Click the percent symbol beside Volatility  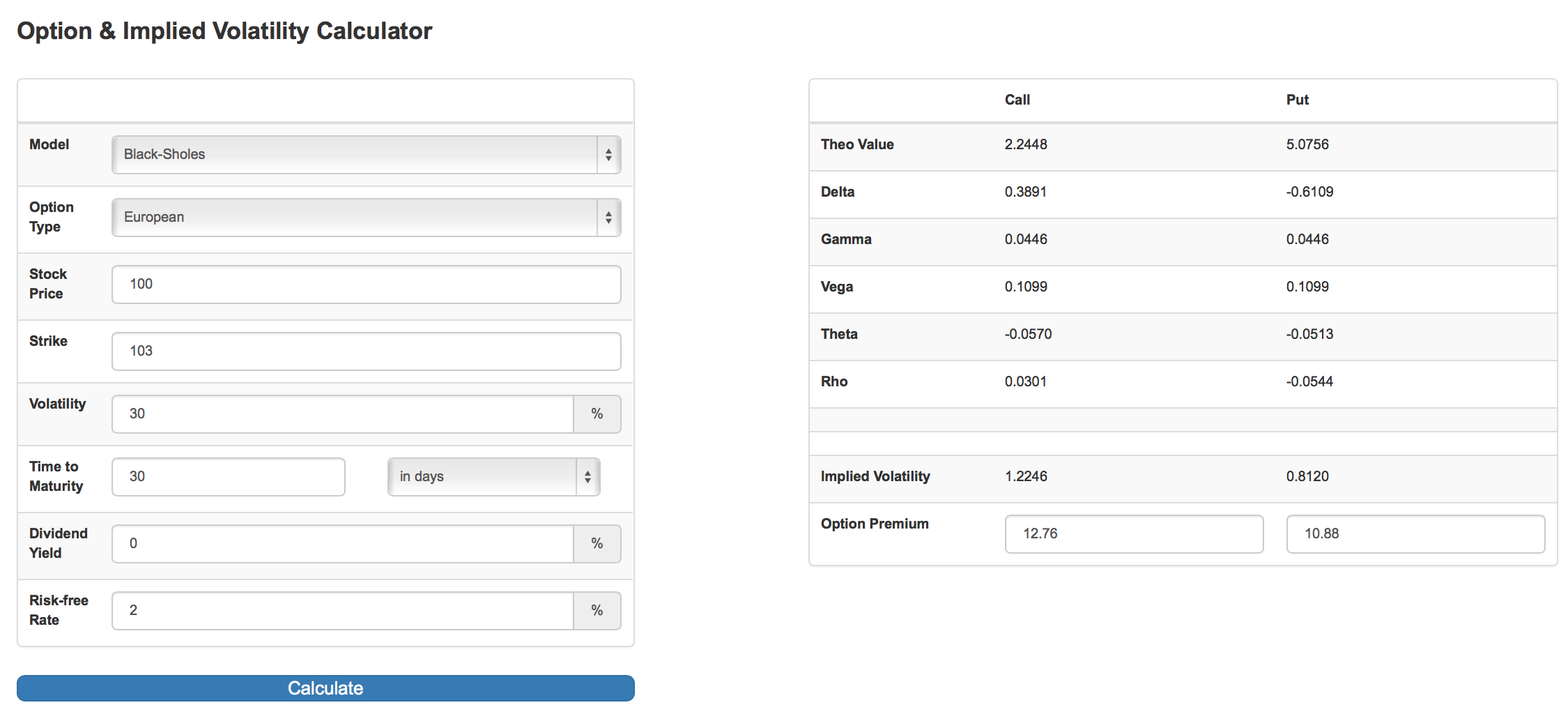597,414
